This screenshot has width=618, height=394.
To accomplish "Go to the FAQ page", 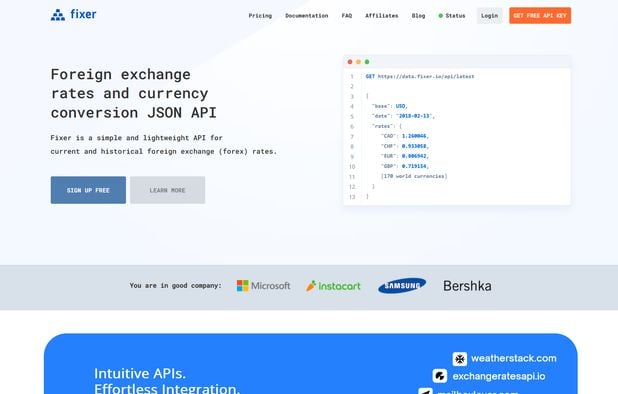I will click(x=347, y=16).
